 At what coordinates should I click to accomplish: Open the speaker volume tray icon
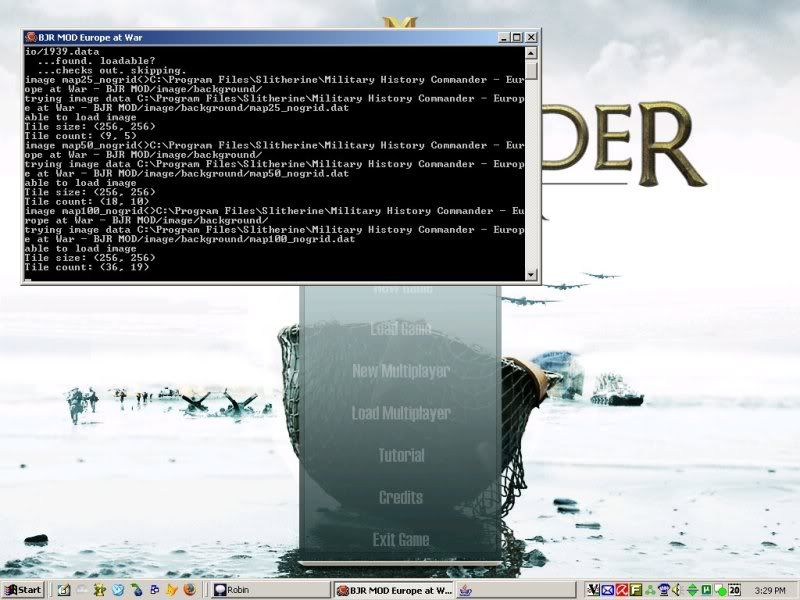[677, 590]
